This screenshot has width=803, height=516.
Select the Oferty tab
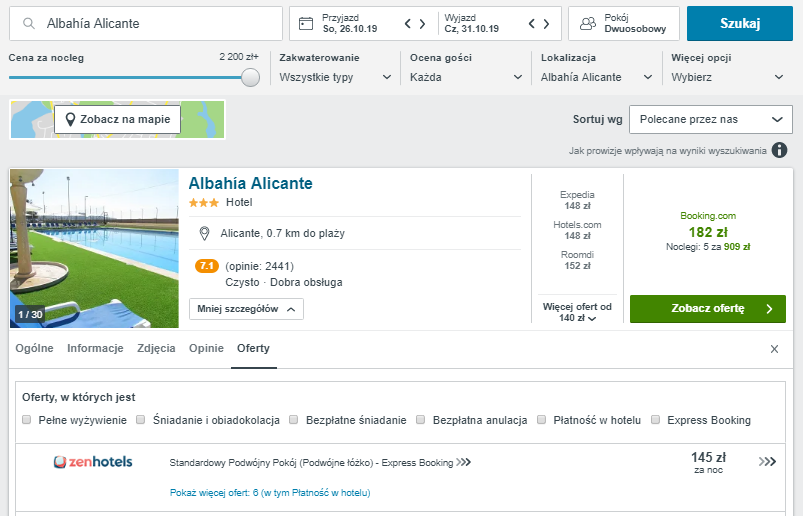[253, 349]
